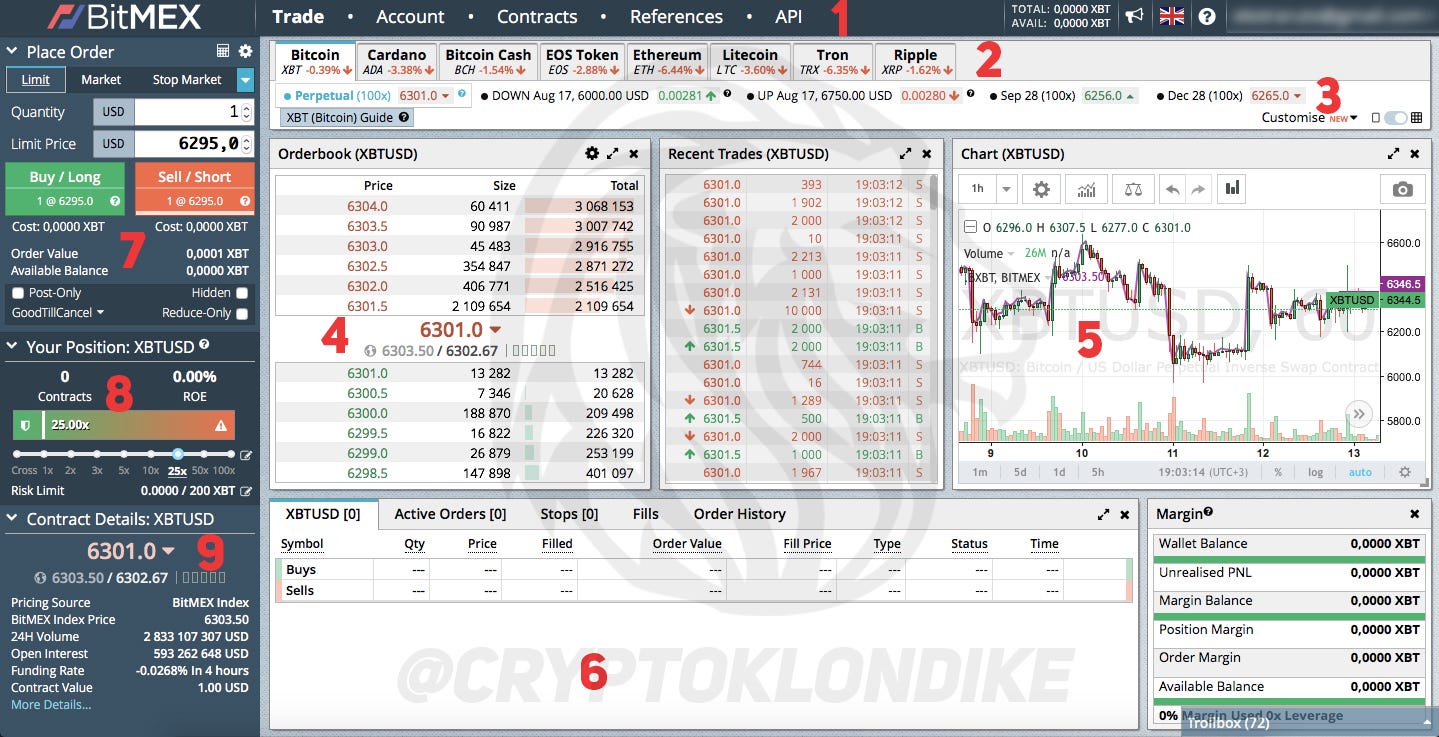Change chart bar style icon
1439x737 pixels.
tap(1233, 188)
